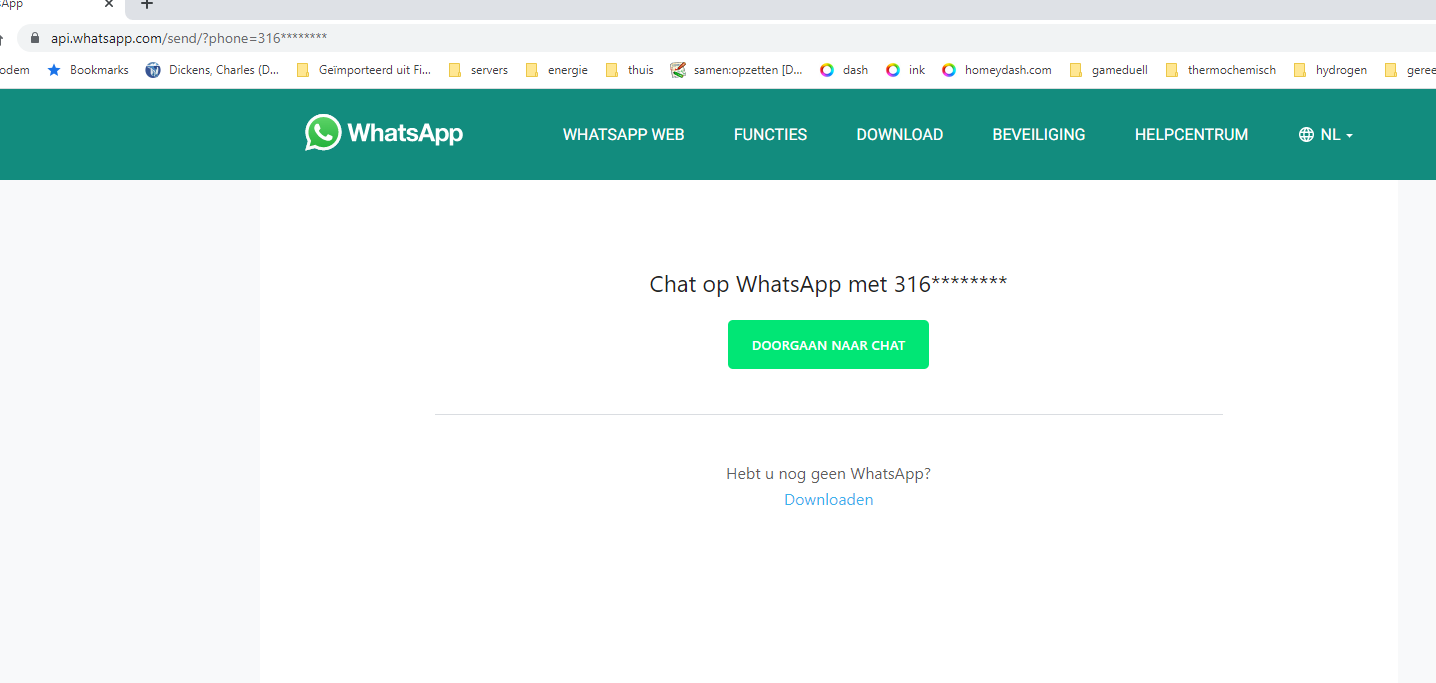Open Dickens, Charles bookmark

(x=212, y=70)
